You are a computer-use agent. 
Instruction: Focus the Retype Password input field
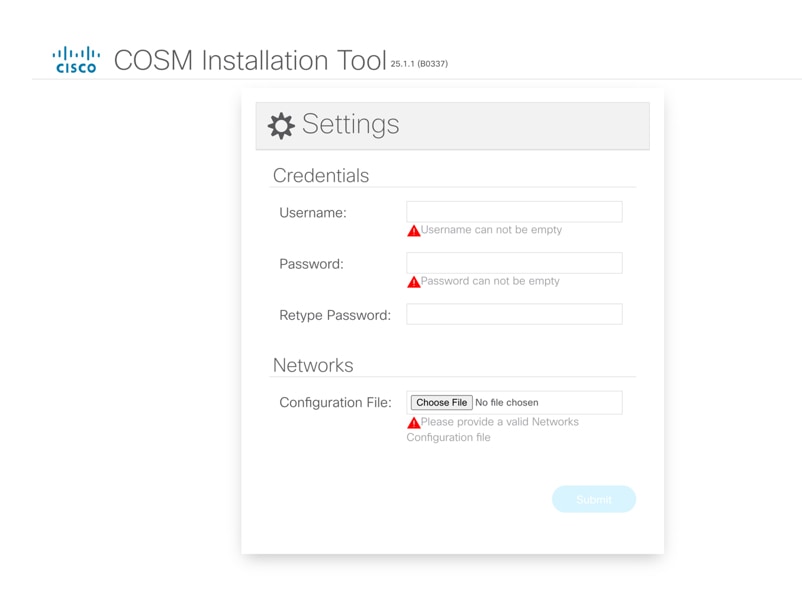[x=514, y=314]
